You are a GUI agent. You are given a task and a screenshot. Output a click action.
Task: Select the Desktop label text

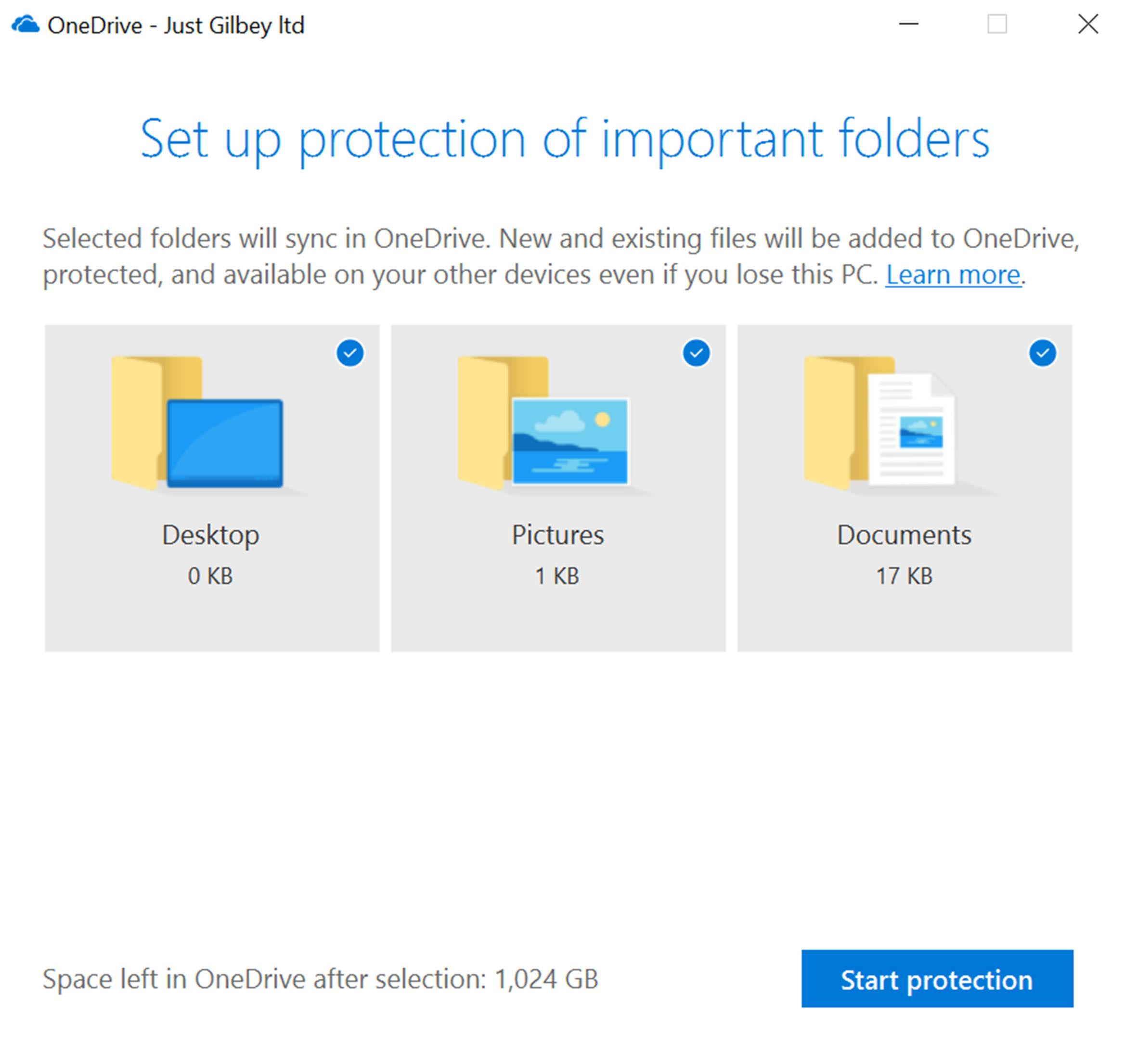210,536
